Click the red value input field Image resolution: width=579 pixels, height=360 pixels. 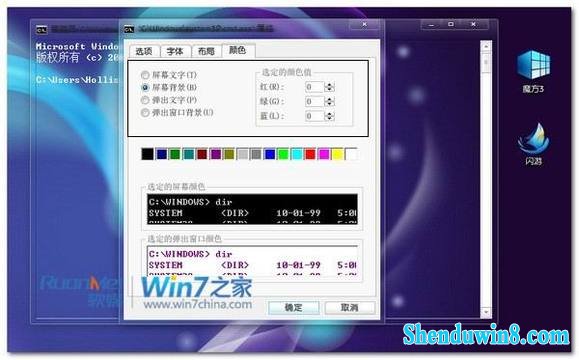pos(315,87)
